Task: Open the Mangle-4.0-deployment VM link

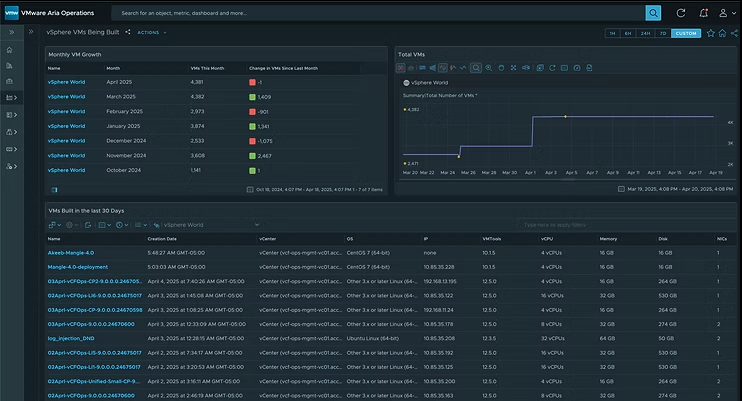Action: (78, 267)
